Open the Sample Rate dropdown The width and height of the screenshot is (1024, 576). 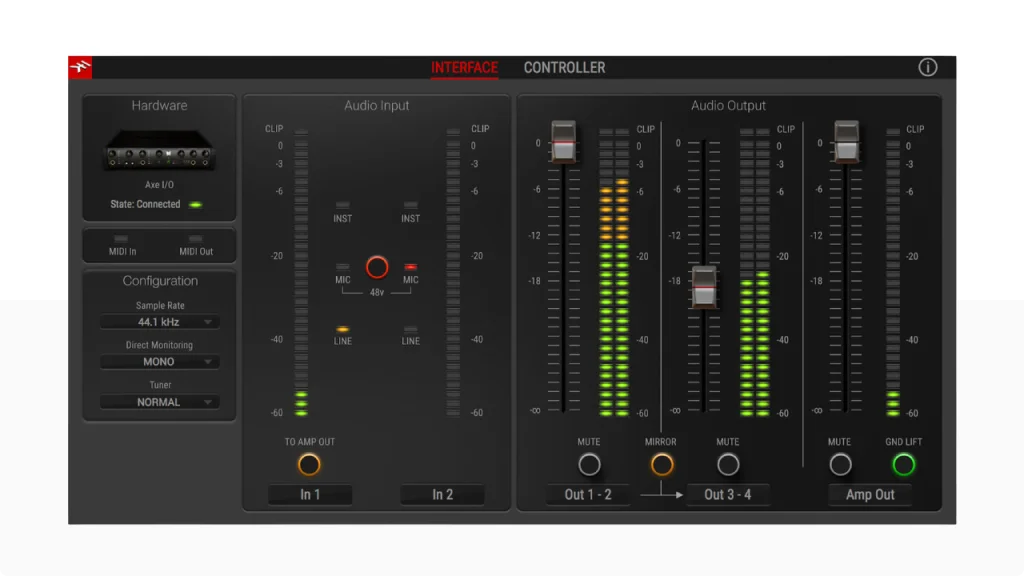pos(159,321)
